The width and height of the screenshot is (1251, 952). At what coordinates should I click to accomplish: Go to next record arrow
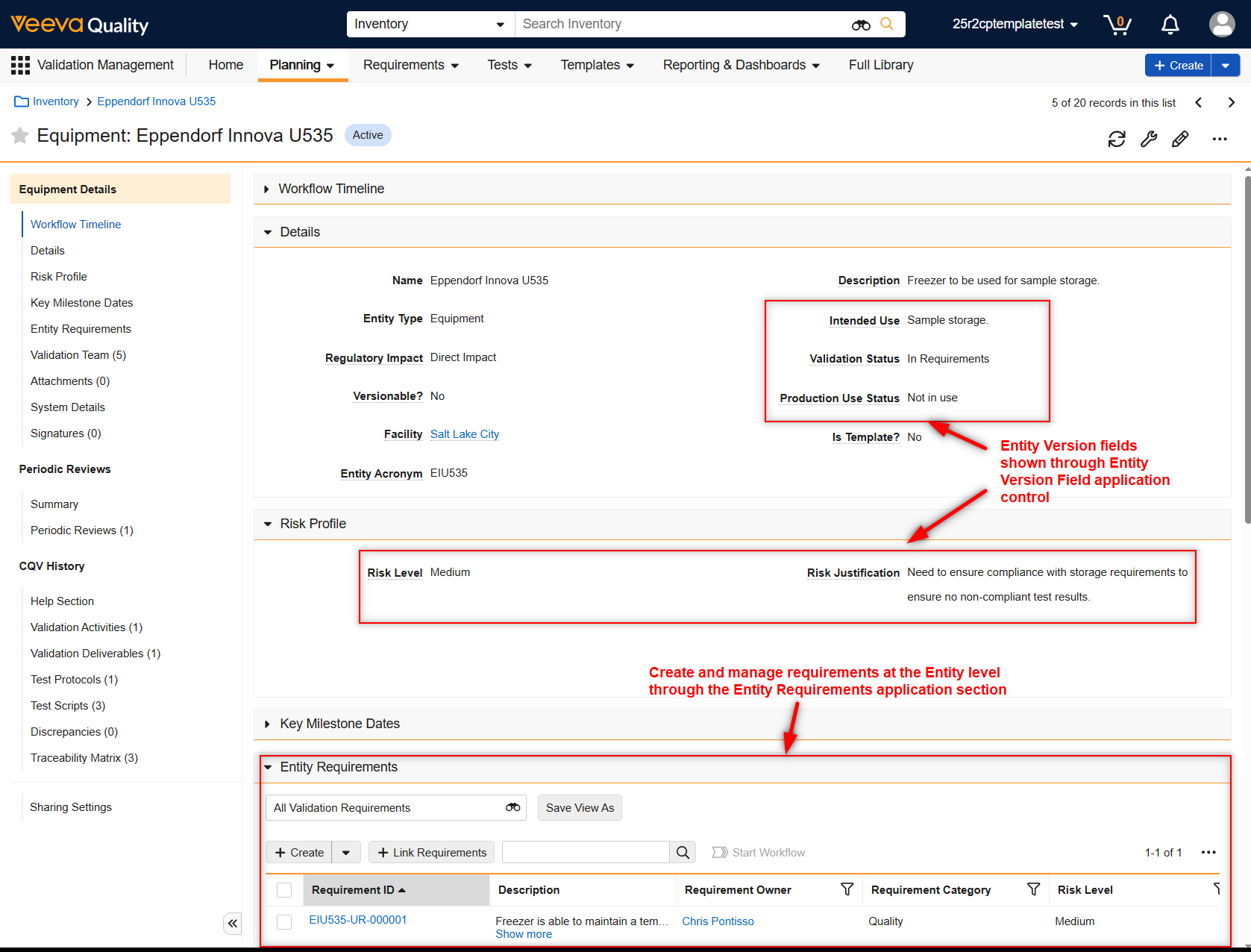tap(1231, 103)
